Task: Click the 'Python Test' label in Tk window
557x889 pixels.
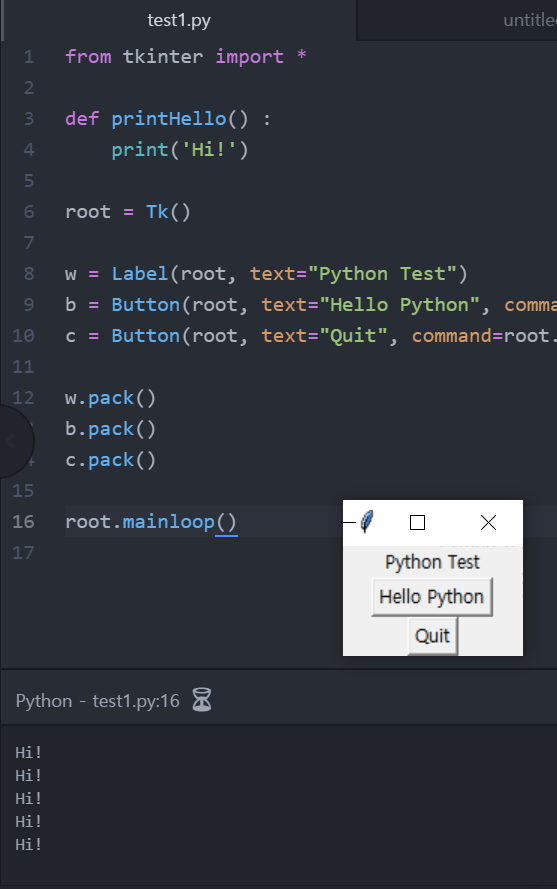Action: tap(432, 562)
